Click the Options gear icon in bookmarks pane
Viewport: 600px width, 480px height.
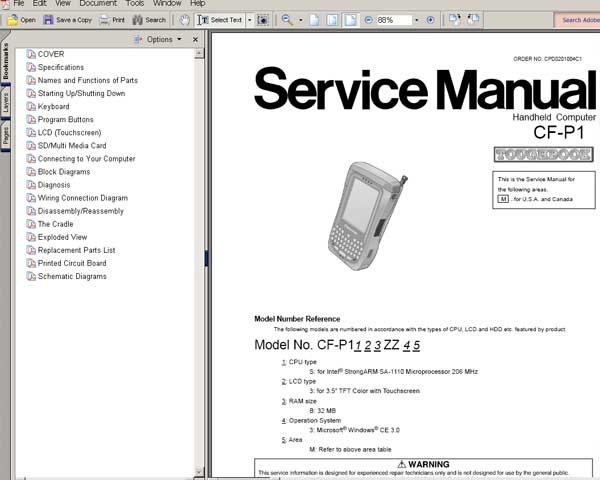138,39
